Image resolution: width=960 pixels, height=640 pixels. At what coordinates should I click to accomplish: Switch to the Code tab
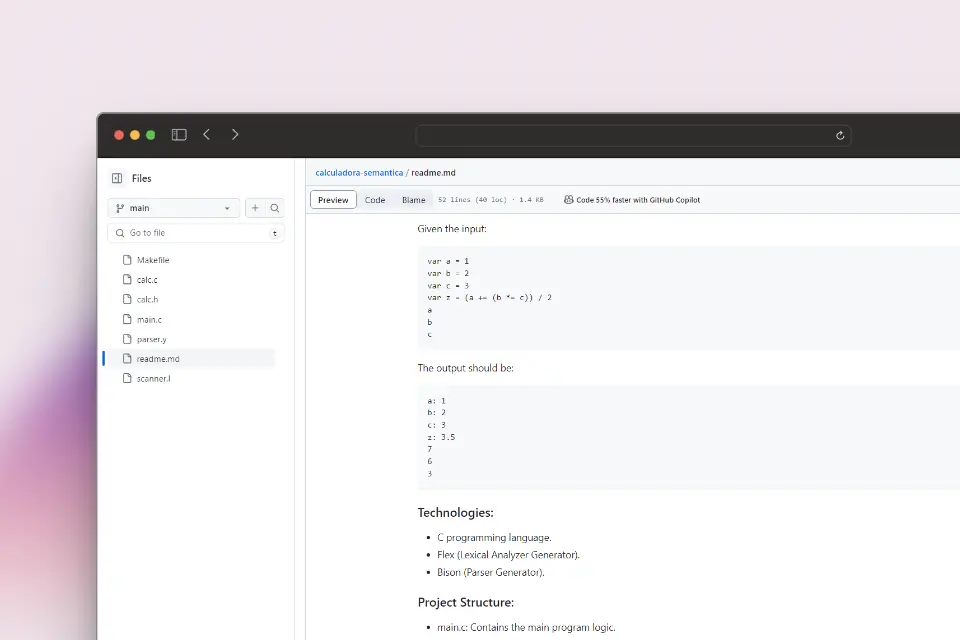coord(375,199)
